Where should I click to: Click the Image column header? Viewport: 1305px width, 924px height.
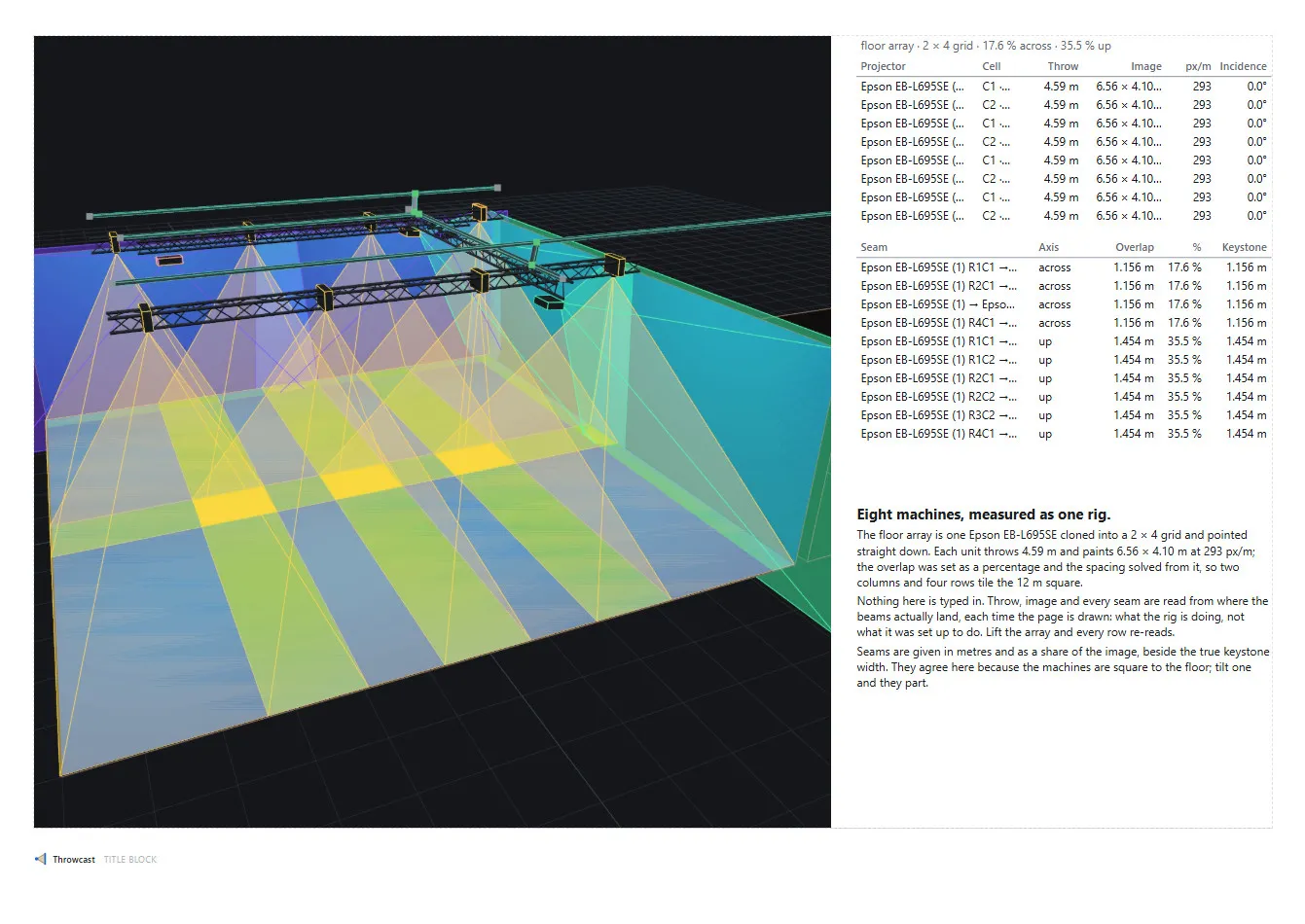[1146, 66]
